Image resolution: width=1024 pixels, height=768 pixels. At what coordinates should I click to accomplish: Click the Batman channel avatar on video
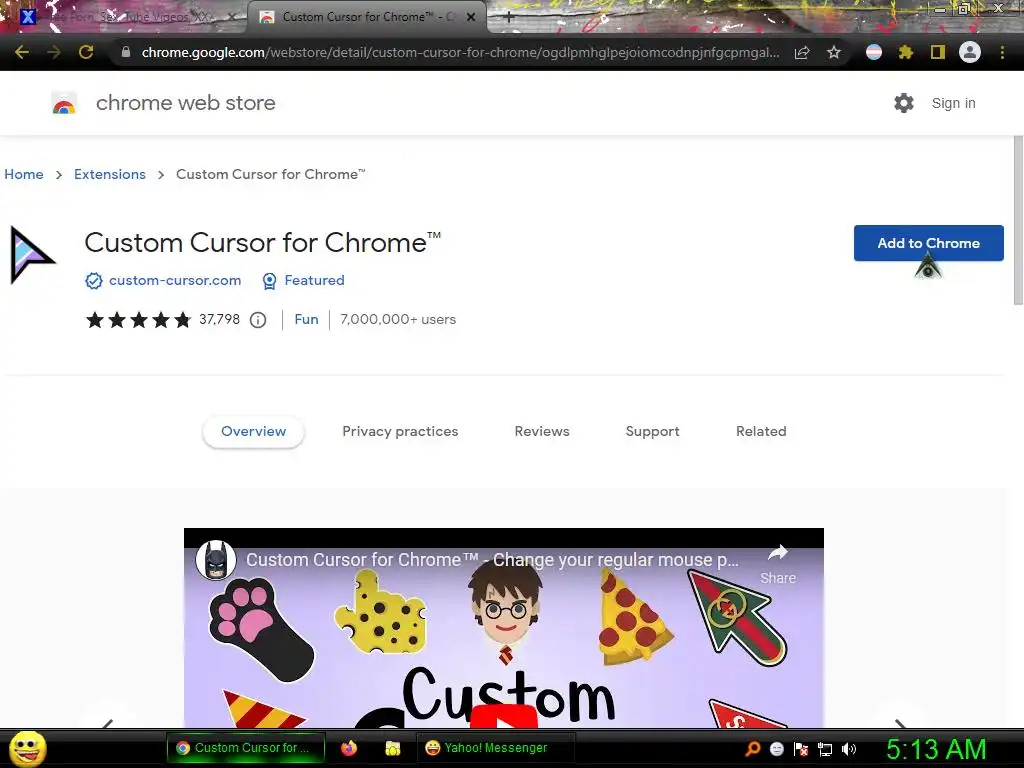click(216, 560)
